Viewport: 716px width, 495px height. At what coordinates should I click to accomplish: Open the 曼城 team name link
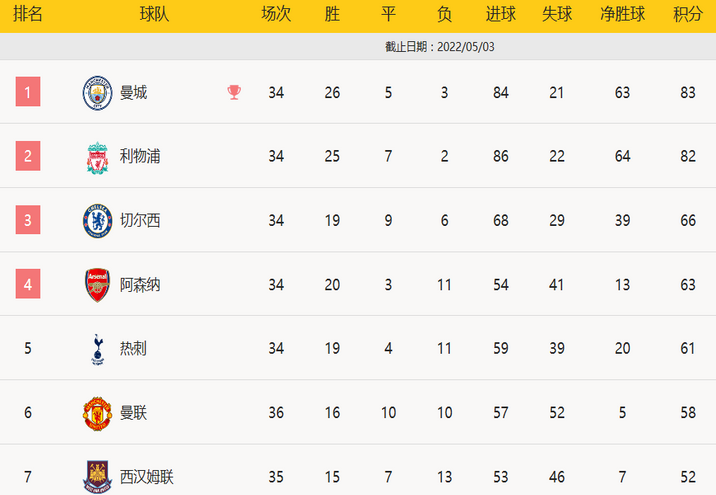click(x=133, y=93)
